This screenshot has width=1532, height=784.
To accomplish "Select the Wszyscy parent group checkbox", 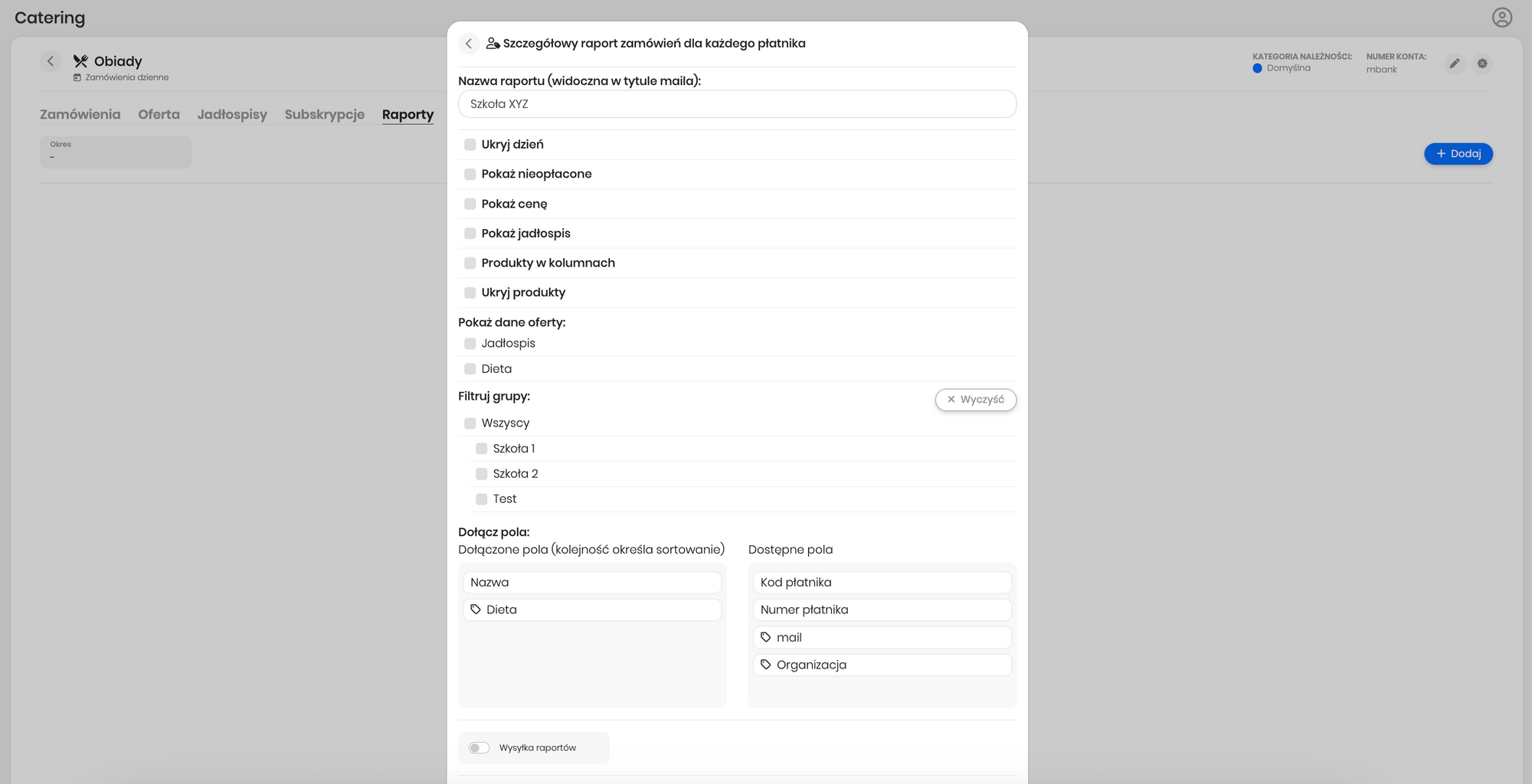I will [x=470, y=423].
